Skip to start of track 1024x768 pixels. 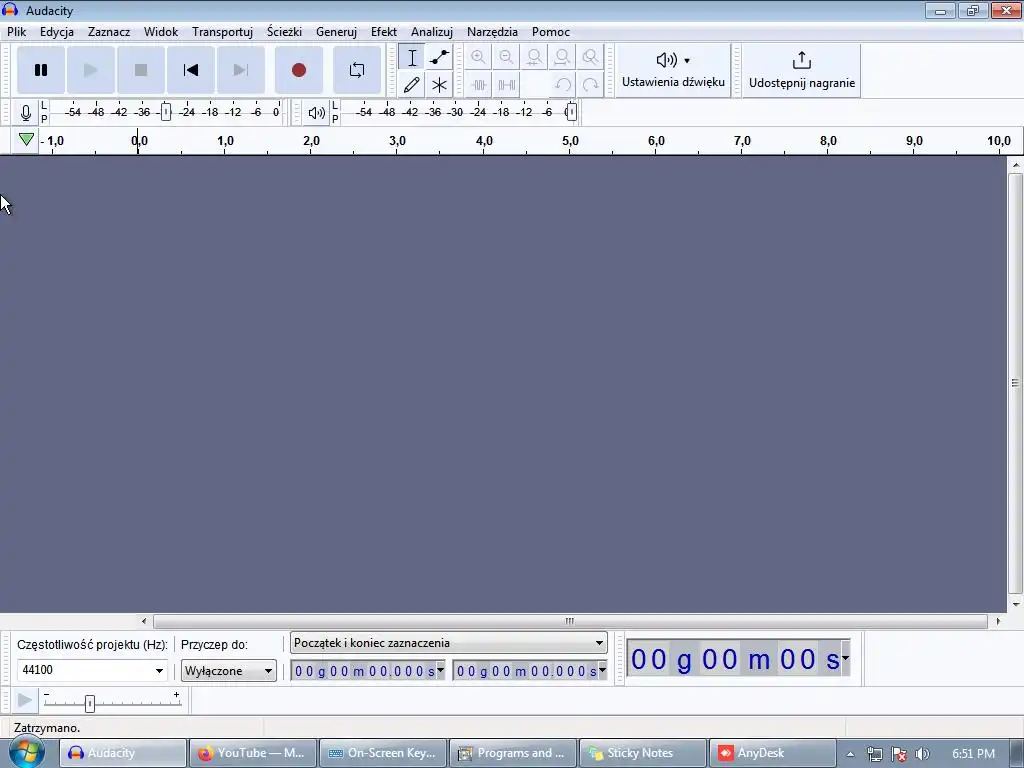point(191,70)
